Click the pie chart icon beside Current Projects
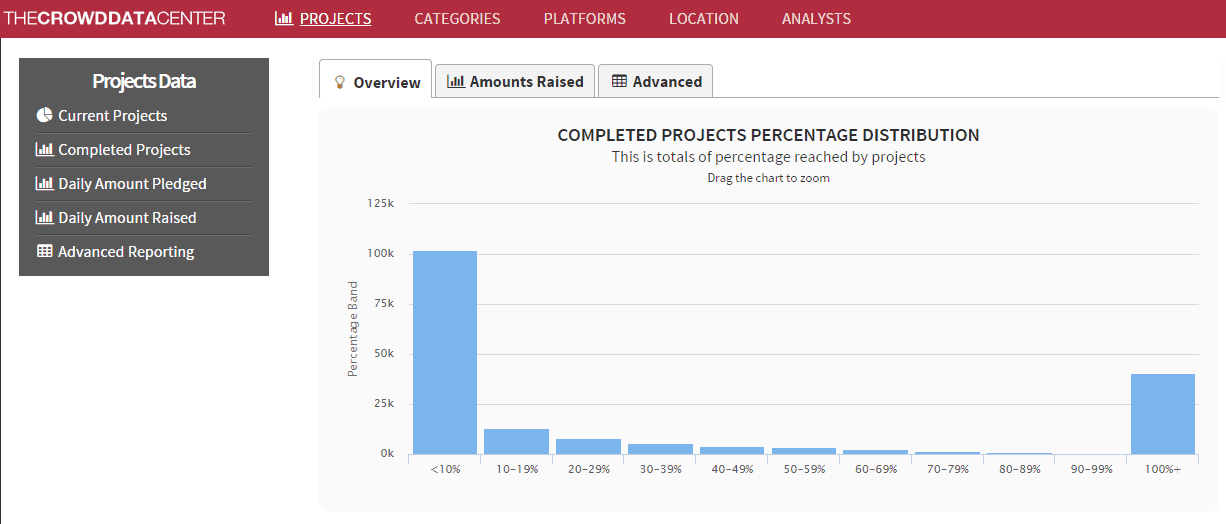Screen dimensions: 1226x524 [44, 115]
